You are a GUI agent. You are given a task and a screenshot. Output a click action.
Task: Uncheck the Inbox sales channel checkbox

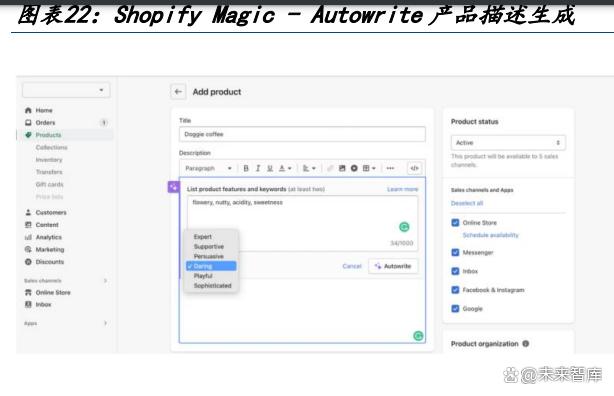click(x=455, y=271)
